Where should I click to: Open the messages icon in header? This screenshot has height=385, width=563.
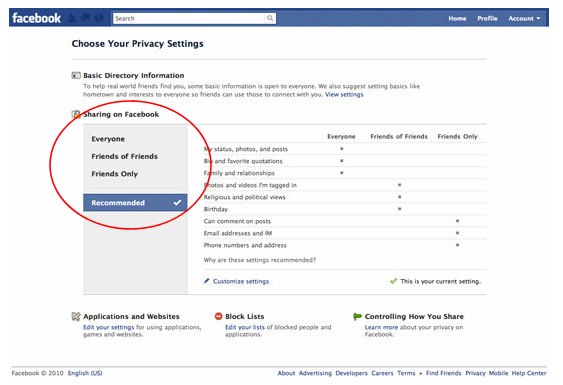[x=85, y=18]
